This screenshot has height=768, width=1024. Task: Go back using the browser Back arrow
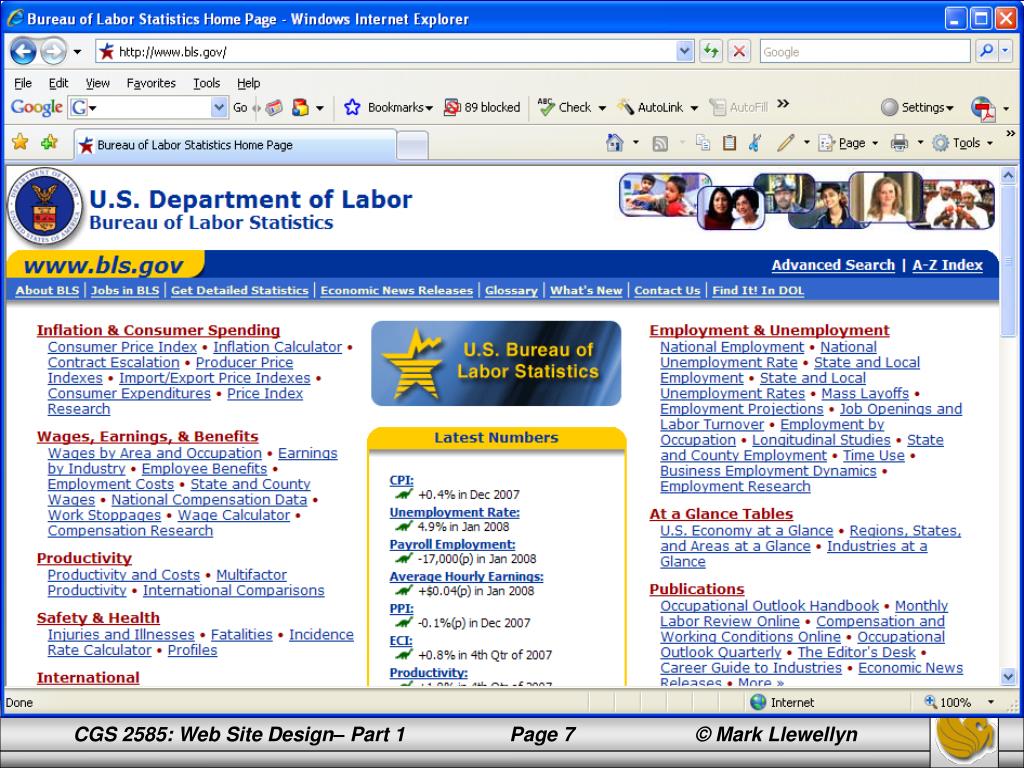click(23, 51)
